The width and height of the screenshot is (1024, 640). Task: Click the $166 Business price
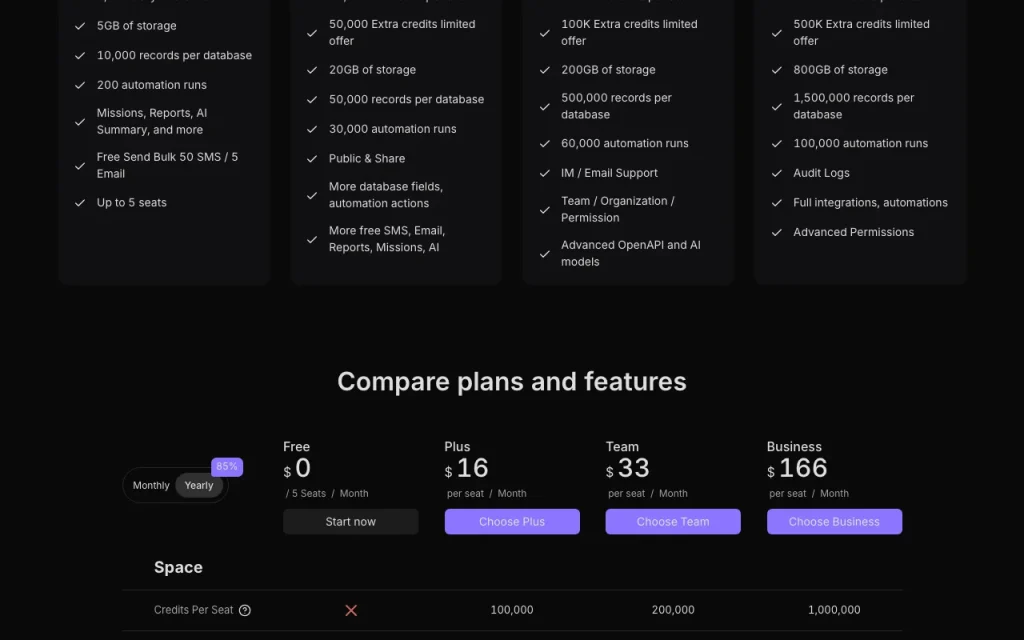click(797, 468)
